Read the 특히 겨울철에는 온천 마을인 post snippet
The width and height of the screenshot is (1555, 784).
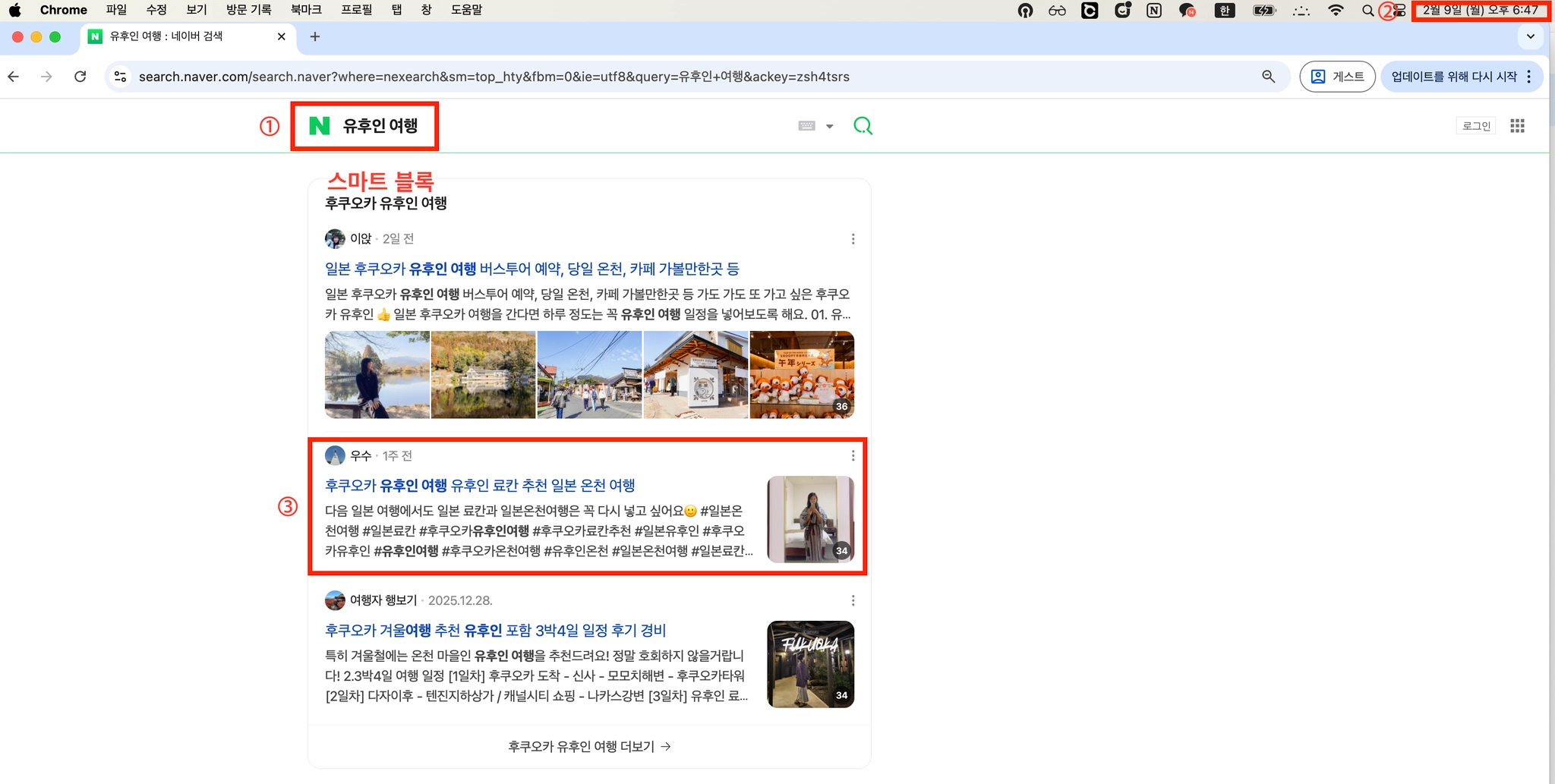click(537, 675)
